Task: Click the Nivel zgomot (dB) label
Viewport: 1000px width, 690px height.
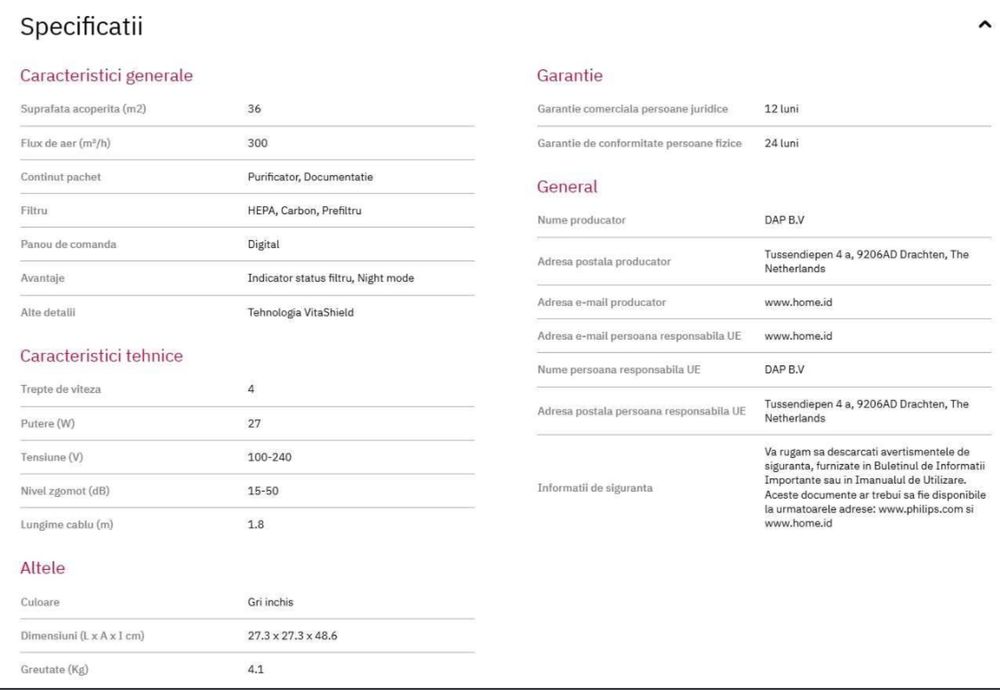Action: tap(67, 491)
